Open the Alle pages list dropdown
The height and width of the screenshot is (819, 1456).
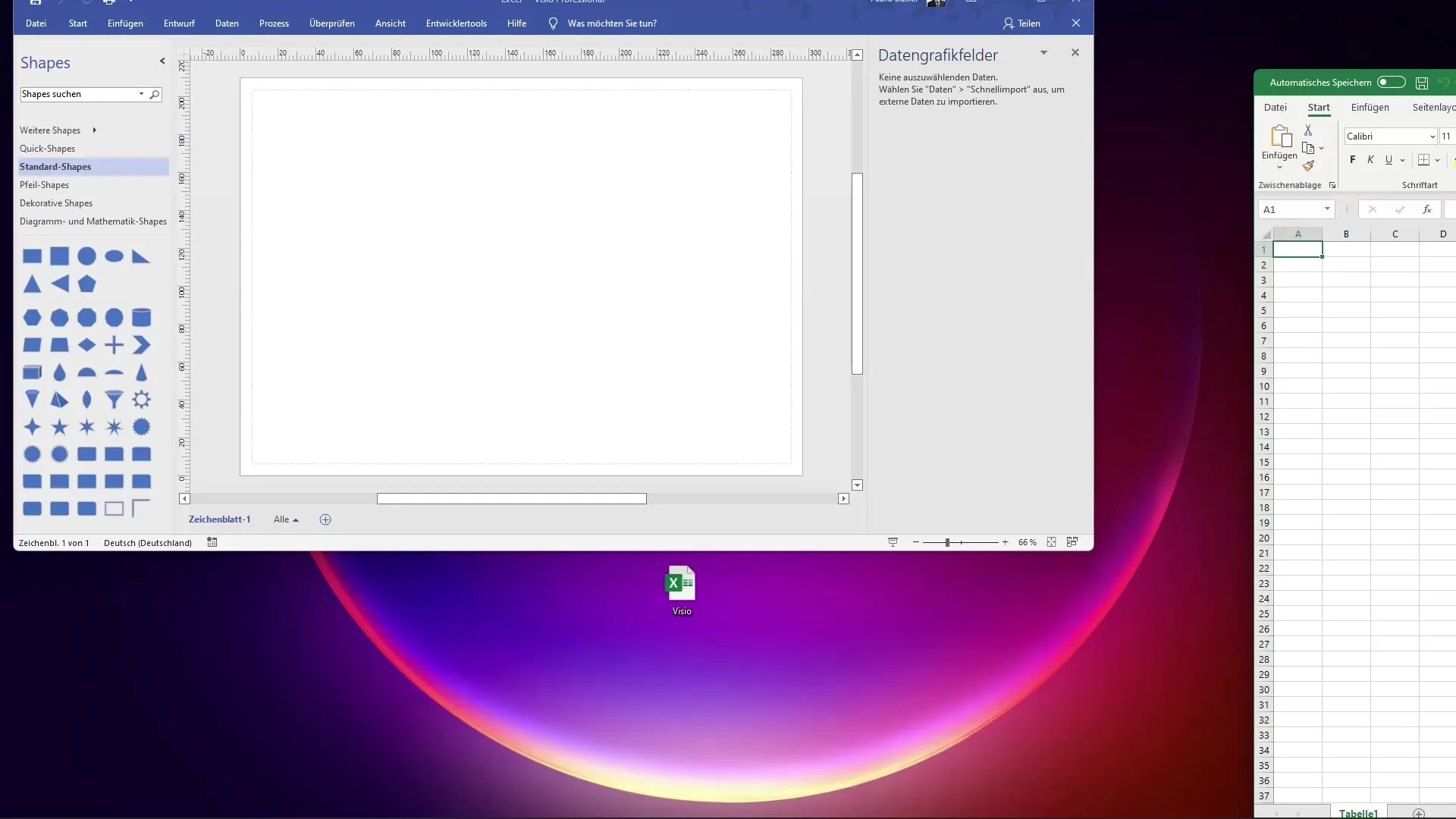(286, 519)
